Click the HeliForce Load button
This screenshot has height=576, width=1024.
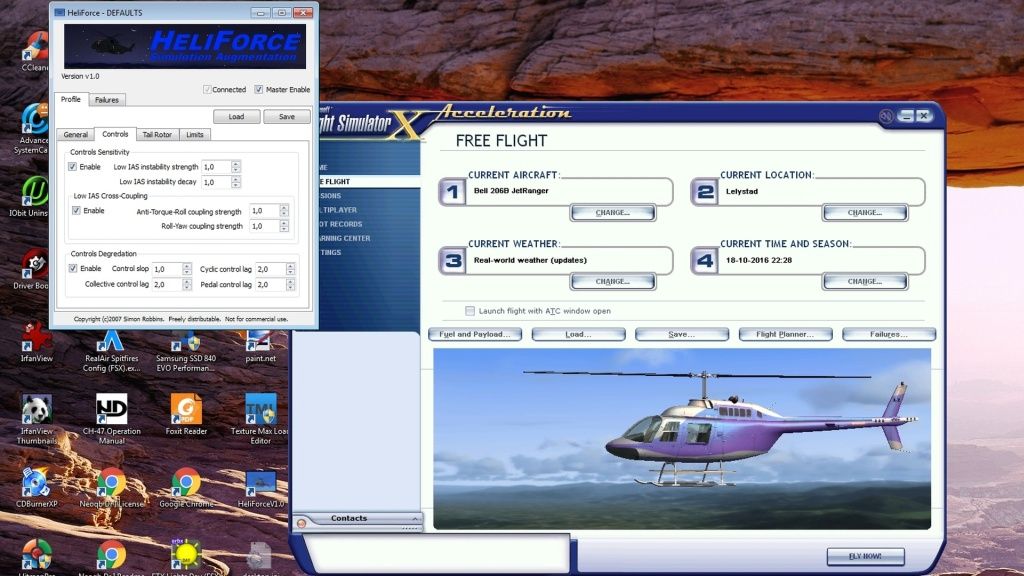(236, 117)
